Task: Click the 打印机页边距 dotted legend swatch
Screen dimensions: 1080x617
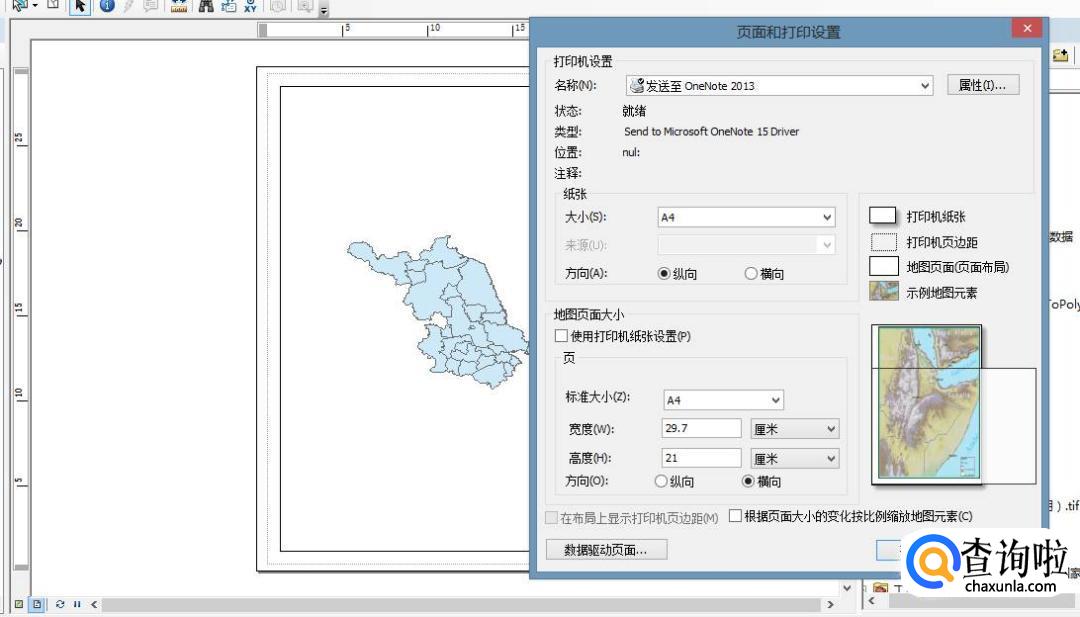Action: 884,242
